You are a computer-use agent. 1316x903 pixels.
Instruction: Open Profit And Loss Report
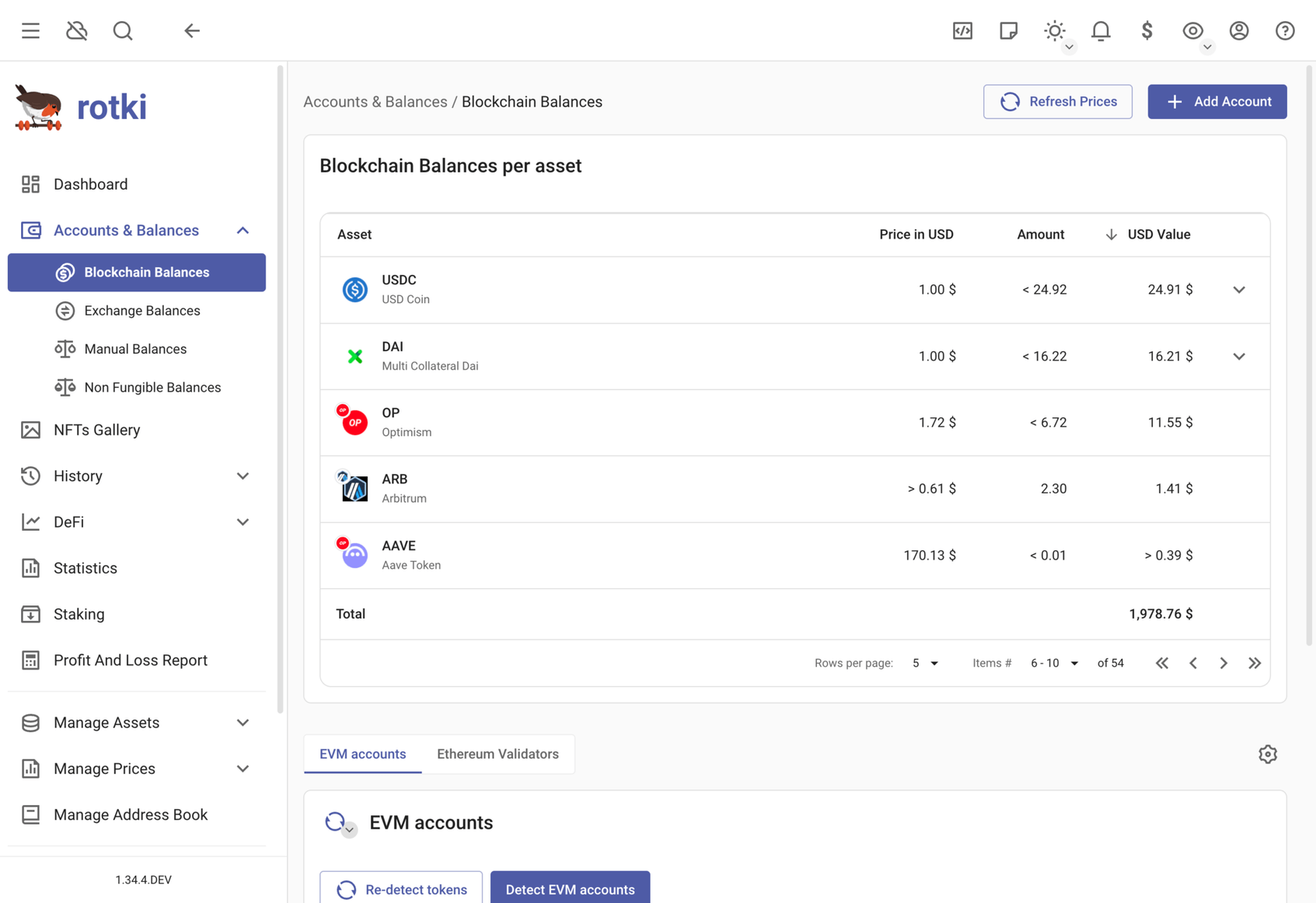click(137, 661)
